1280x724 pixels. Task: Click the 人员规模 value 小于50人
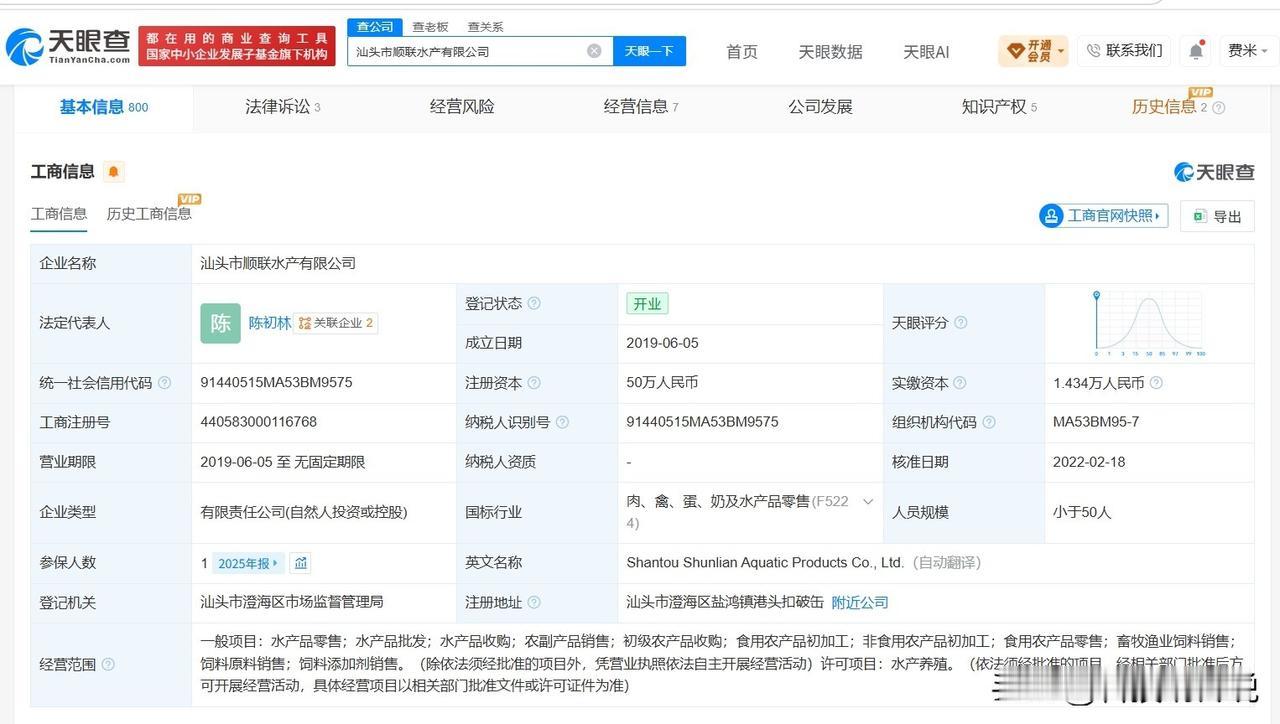pyautogui.click(x=1082, y=512)
